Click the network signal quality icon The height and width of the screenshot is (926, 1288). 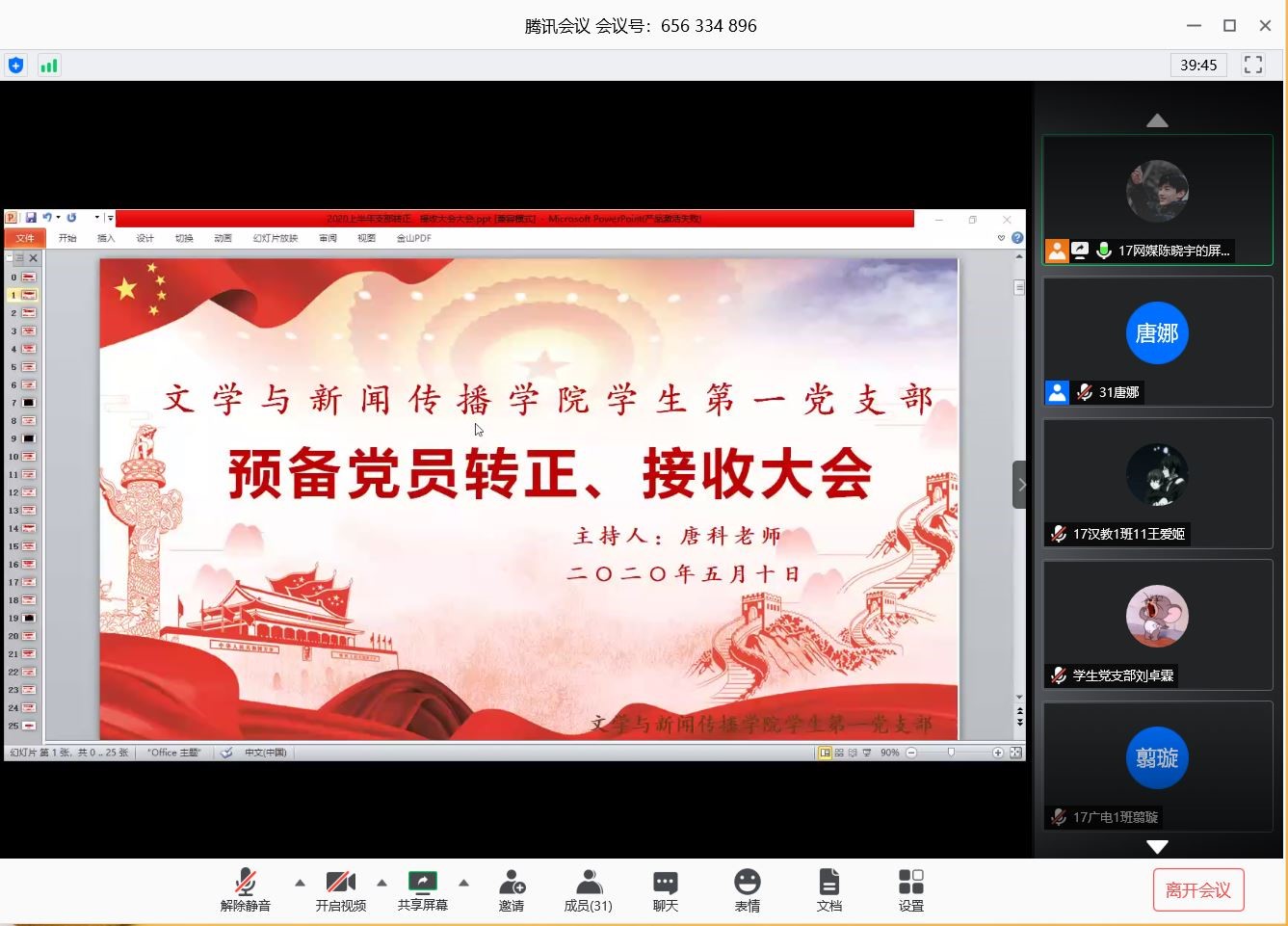click(49, 65)
